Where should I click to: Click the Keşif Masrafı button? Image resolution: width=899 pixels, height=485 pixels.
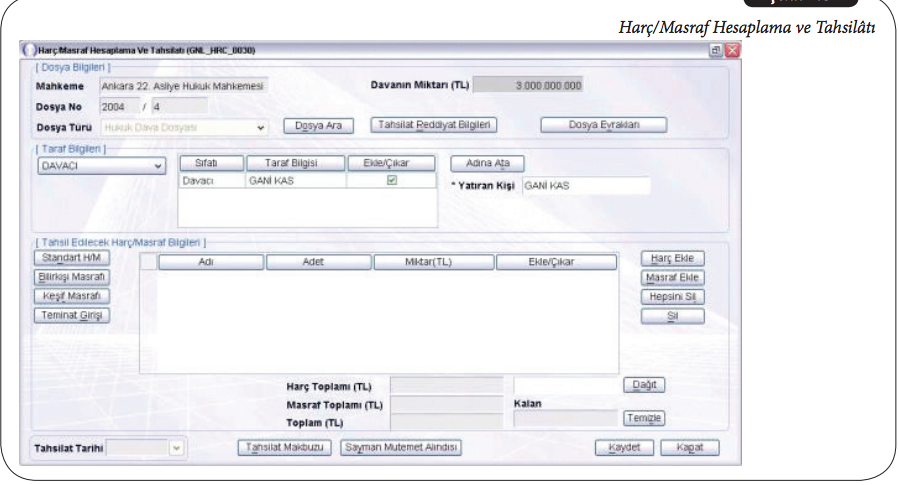[70, 297]
